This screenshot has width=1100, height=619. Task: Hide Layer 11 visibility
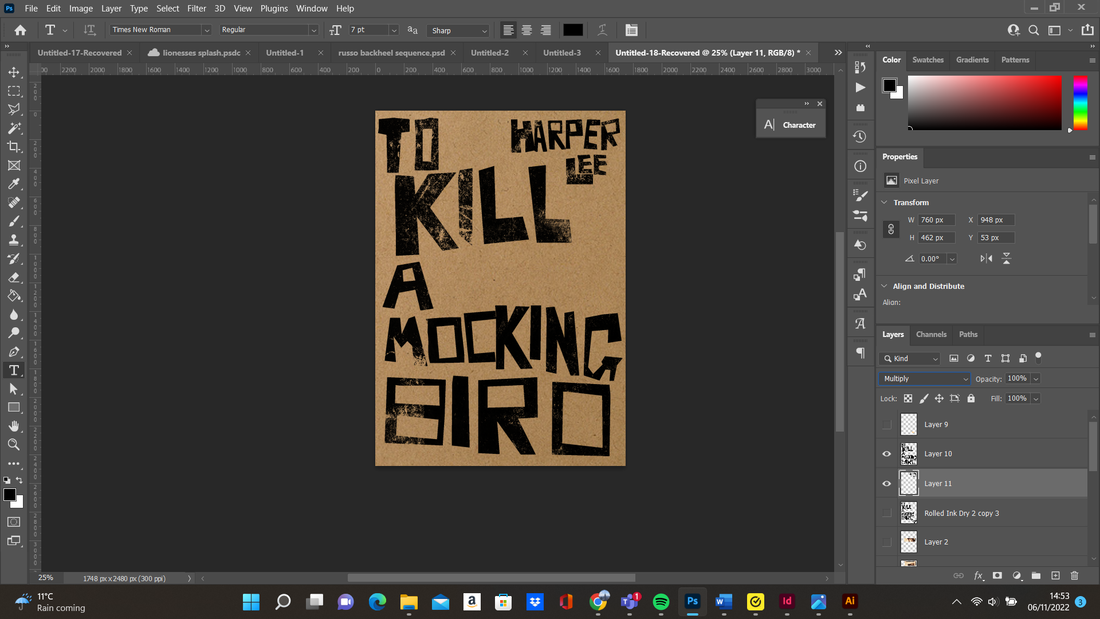pyautogui.click(x=887, y=484)
